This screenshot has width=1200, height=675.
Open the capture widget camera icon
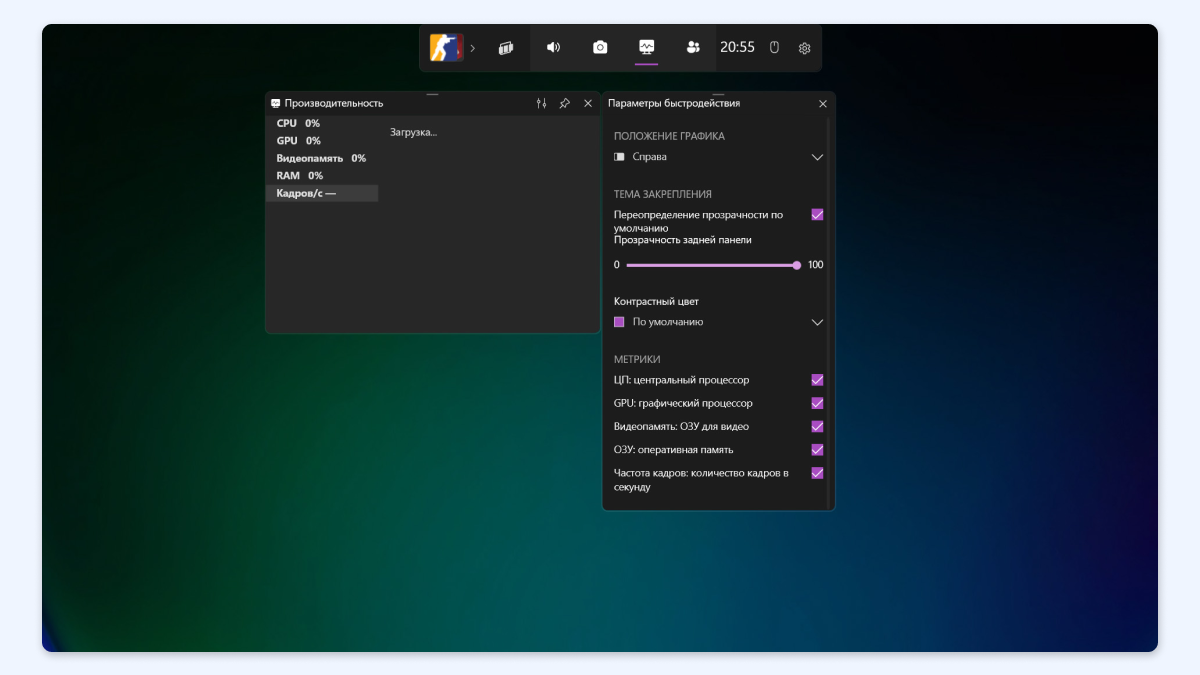pos(600,47)
